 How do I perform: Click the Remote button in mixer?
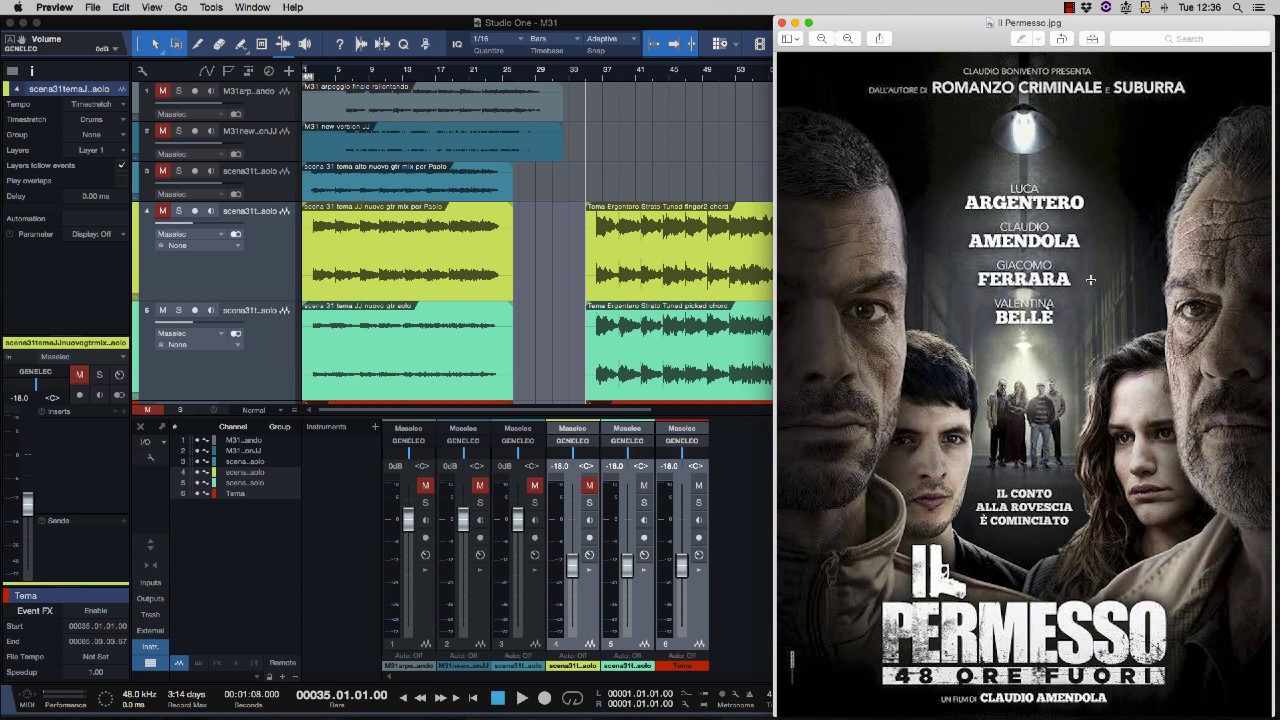tap(283, 663)
